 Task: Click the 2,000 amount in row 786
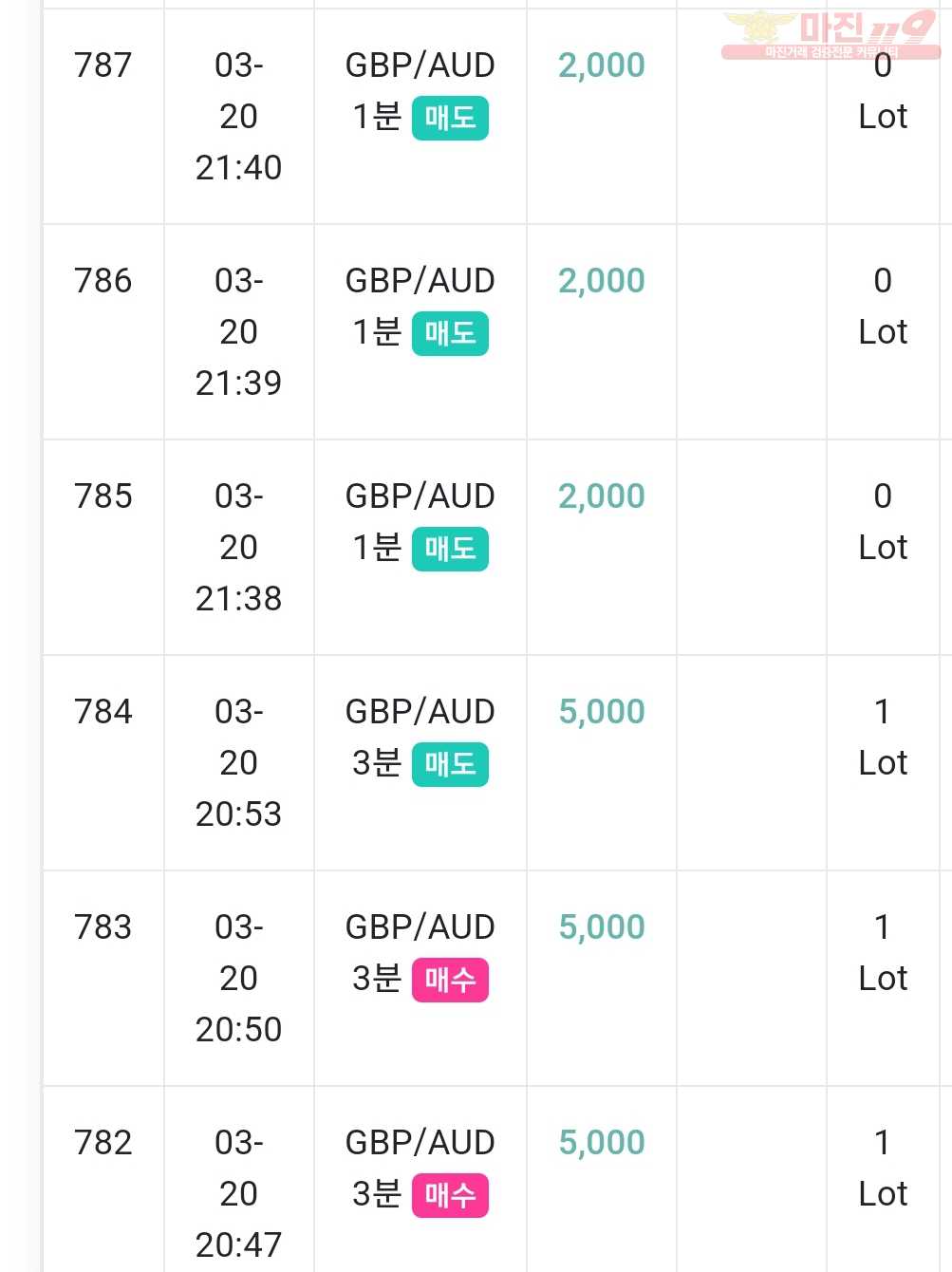[x=602, y=281]
